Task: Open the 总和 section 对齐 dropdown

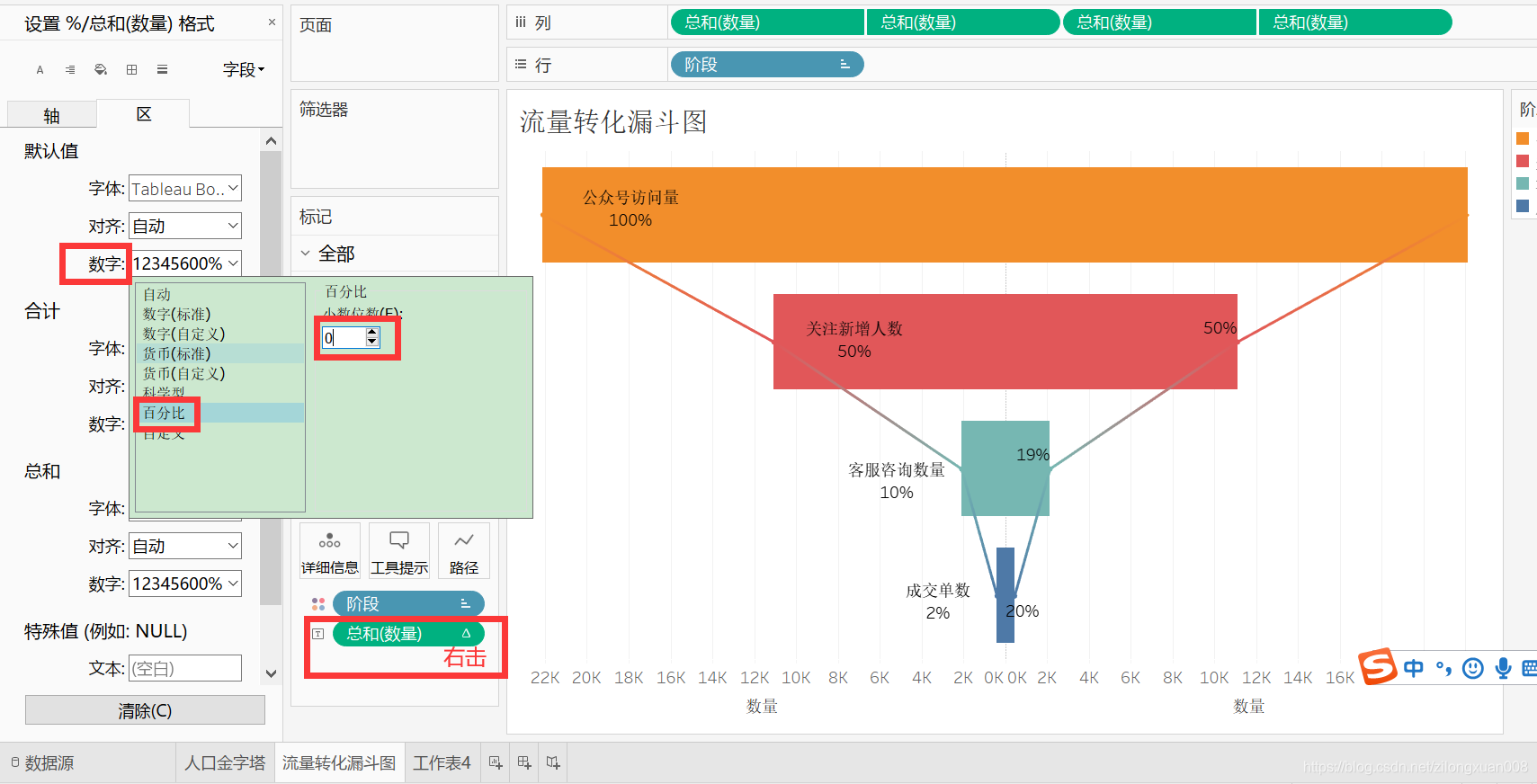Action: [185, 546]
